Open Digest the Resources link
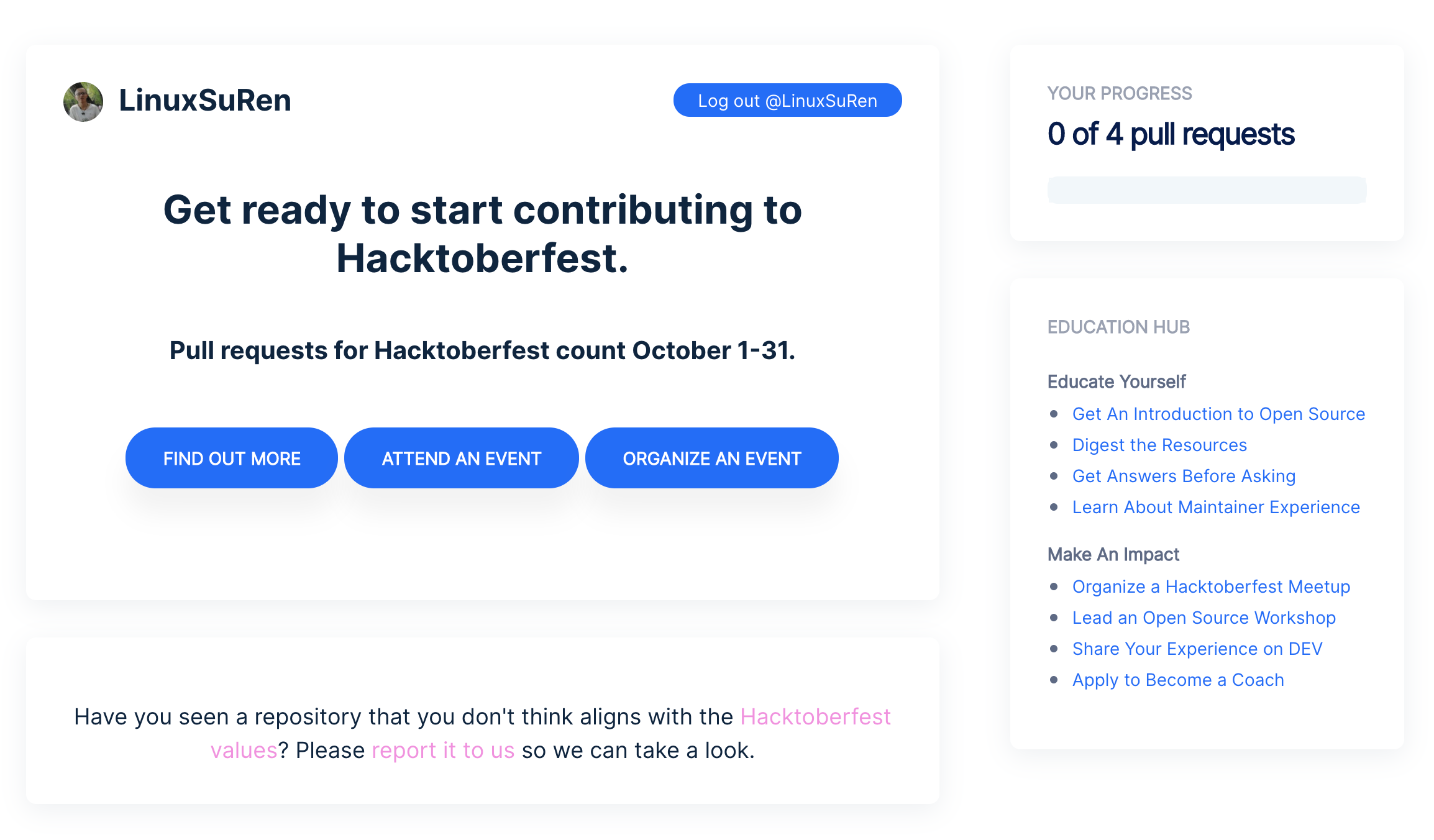This screenshot has height=840, width=1434. 1159,444
